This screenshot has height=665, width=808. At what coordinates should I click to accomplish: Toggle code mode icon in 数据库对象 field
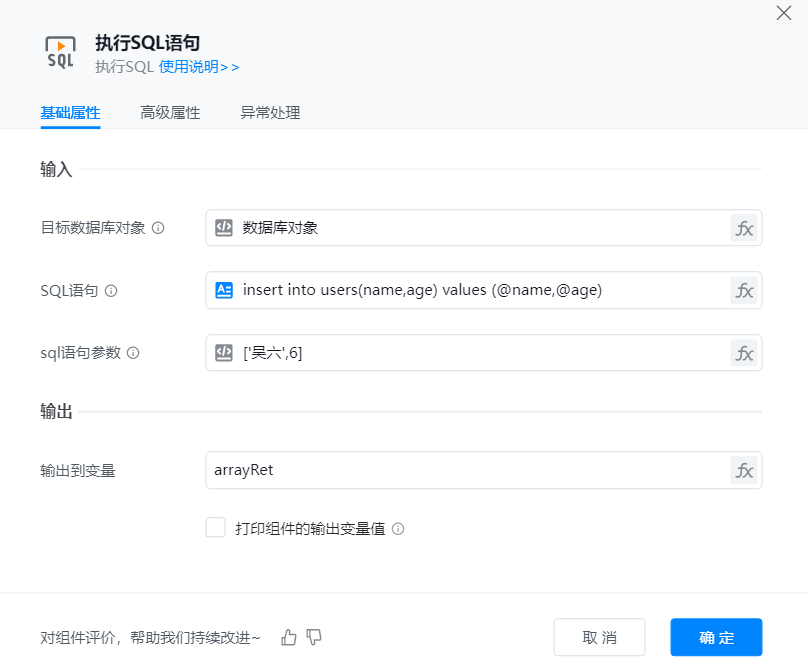coord(224,228)
